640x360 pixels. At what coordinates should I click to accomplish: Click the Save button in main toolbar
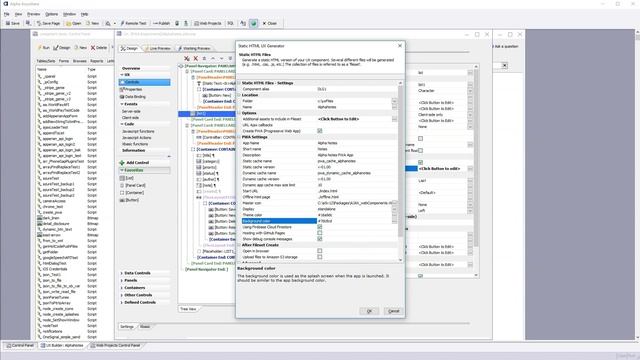click(13, 23)
